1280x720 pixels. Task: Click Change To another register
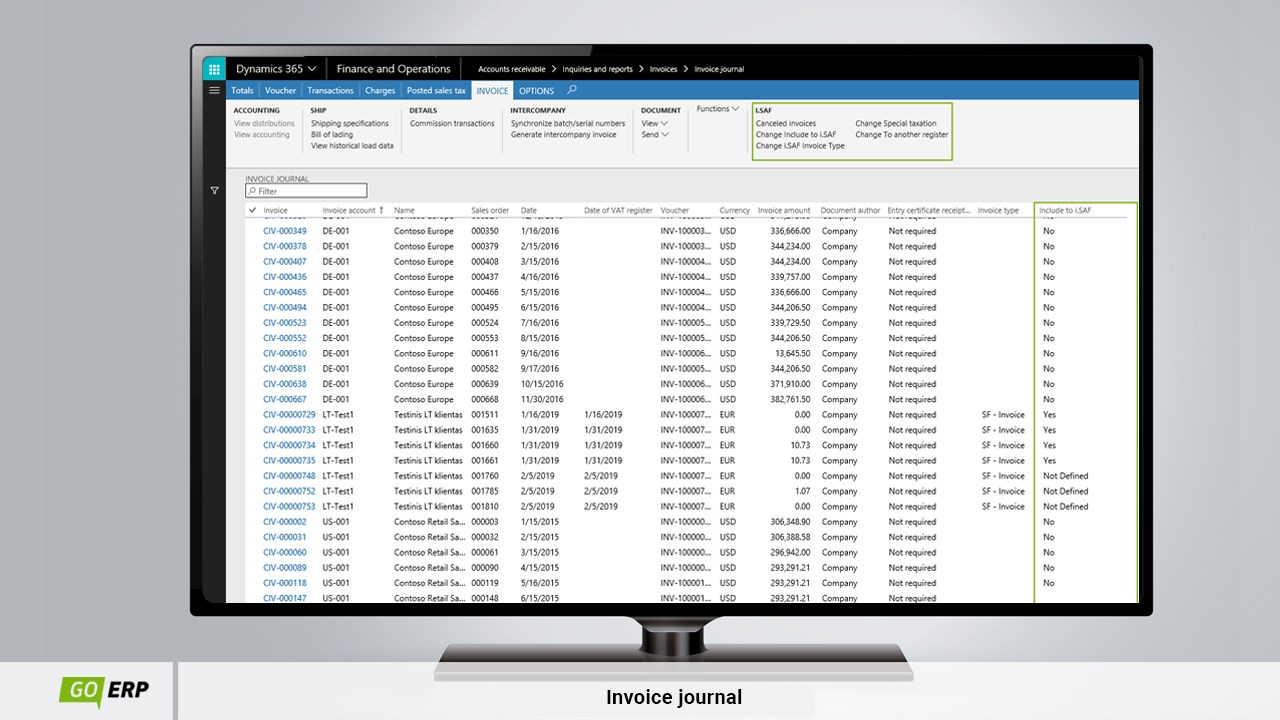[x=901, y=134]
